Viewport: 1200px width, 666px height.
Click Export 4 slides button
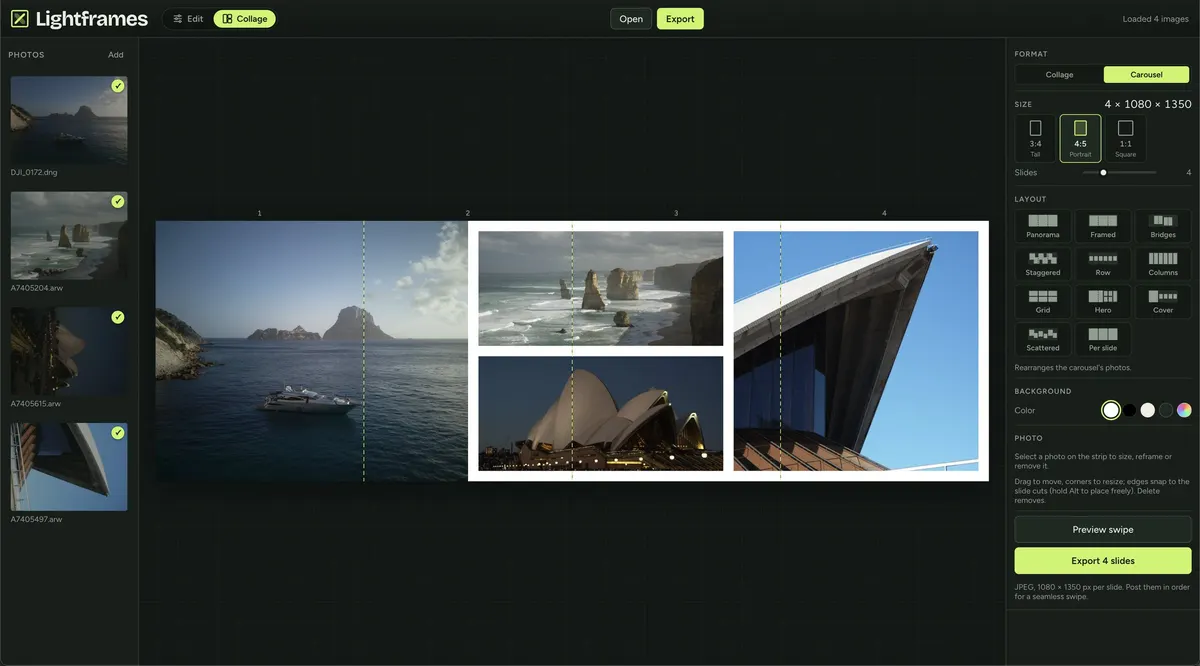coord(1103,560)
